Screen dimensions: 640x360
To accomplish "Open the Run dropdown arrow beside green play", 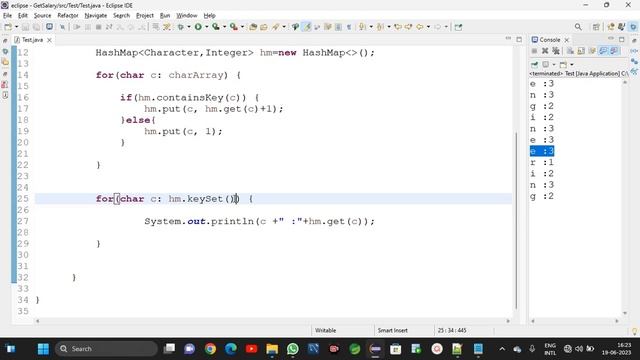I will [207, 27].
